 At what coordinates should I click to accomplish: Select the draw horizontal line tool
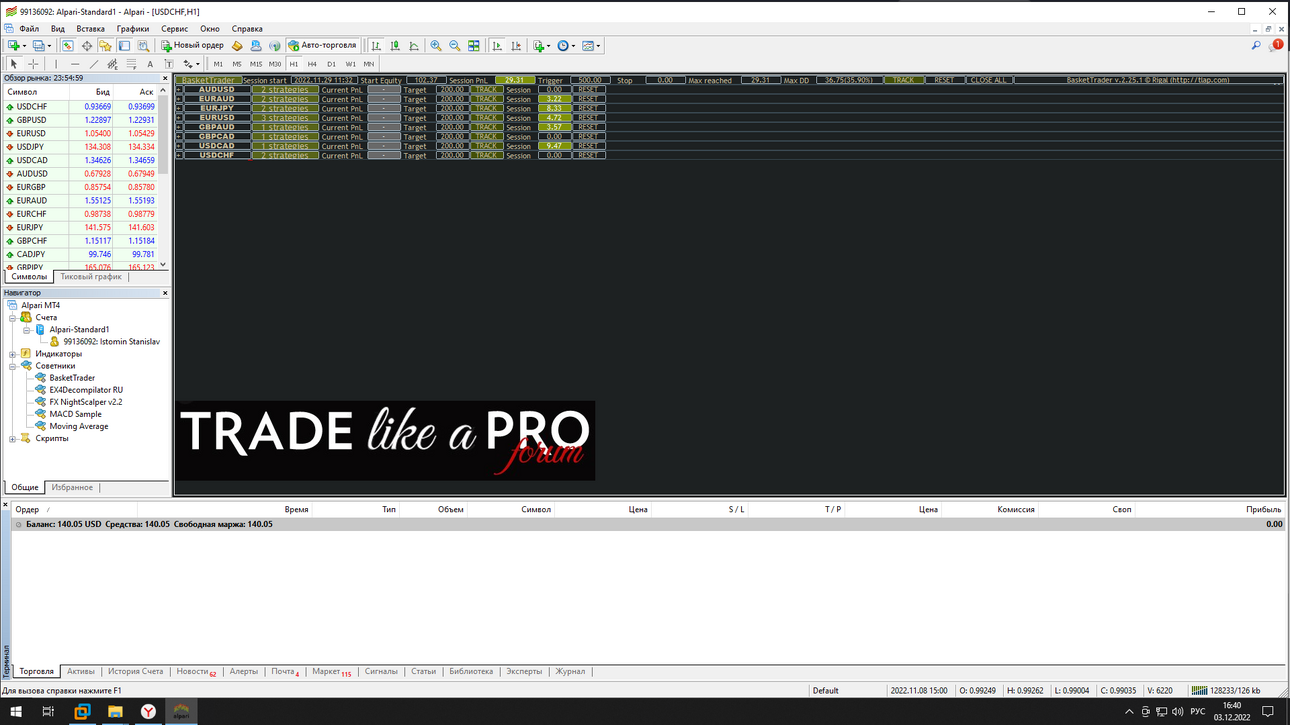point(75,64)
